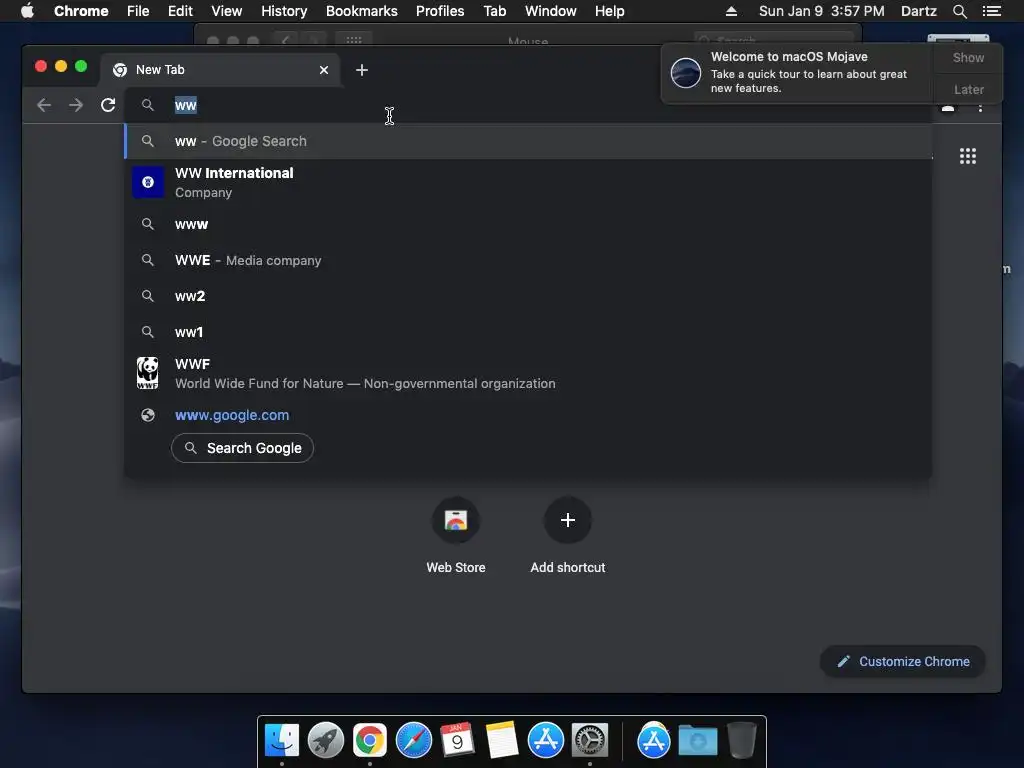Open the Help menu
This screenshot has width=1024, height=768.
coord(609,11)
